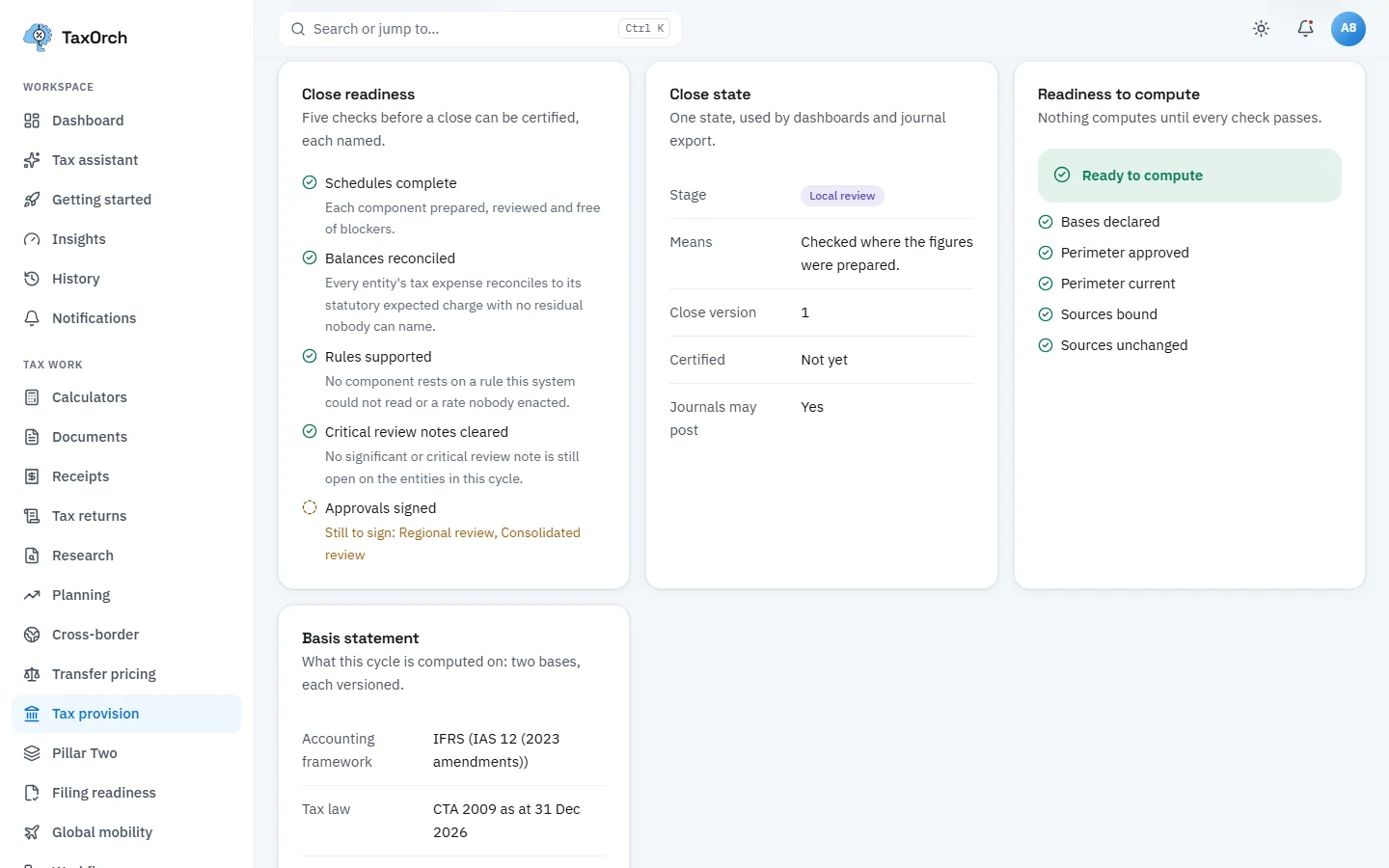Screen dimensions: 1389x868
Task: Click the Ready to compute banner
Action: (1189, 176)
